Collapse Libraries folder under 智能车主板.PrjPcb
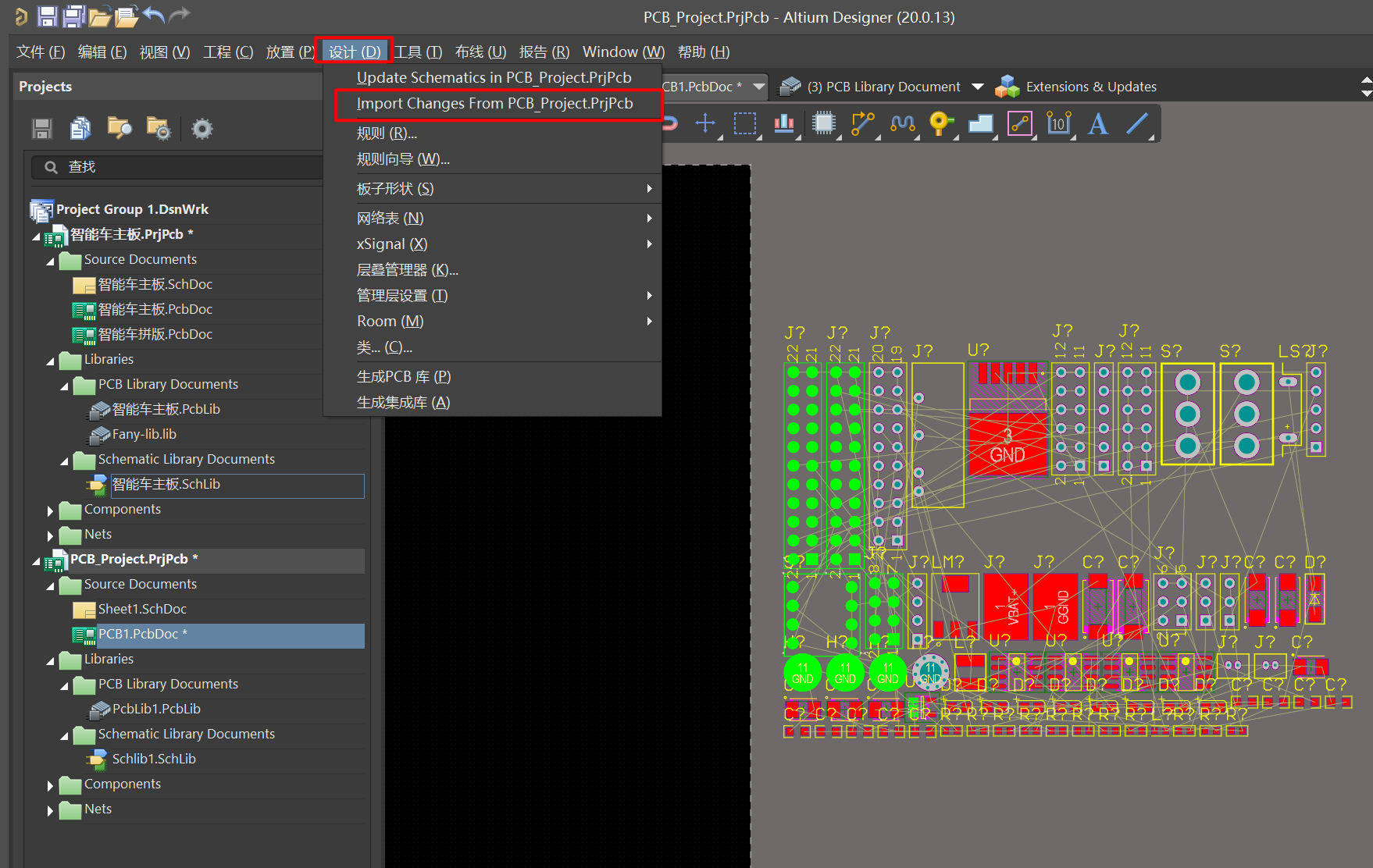 pos(50,361)
